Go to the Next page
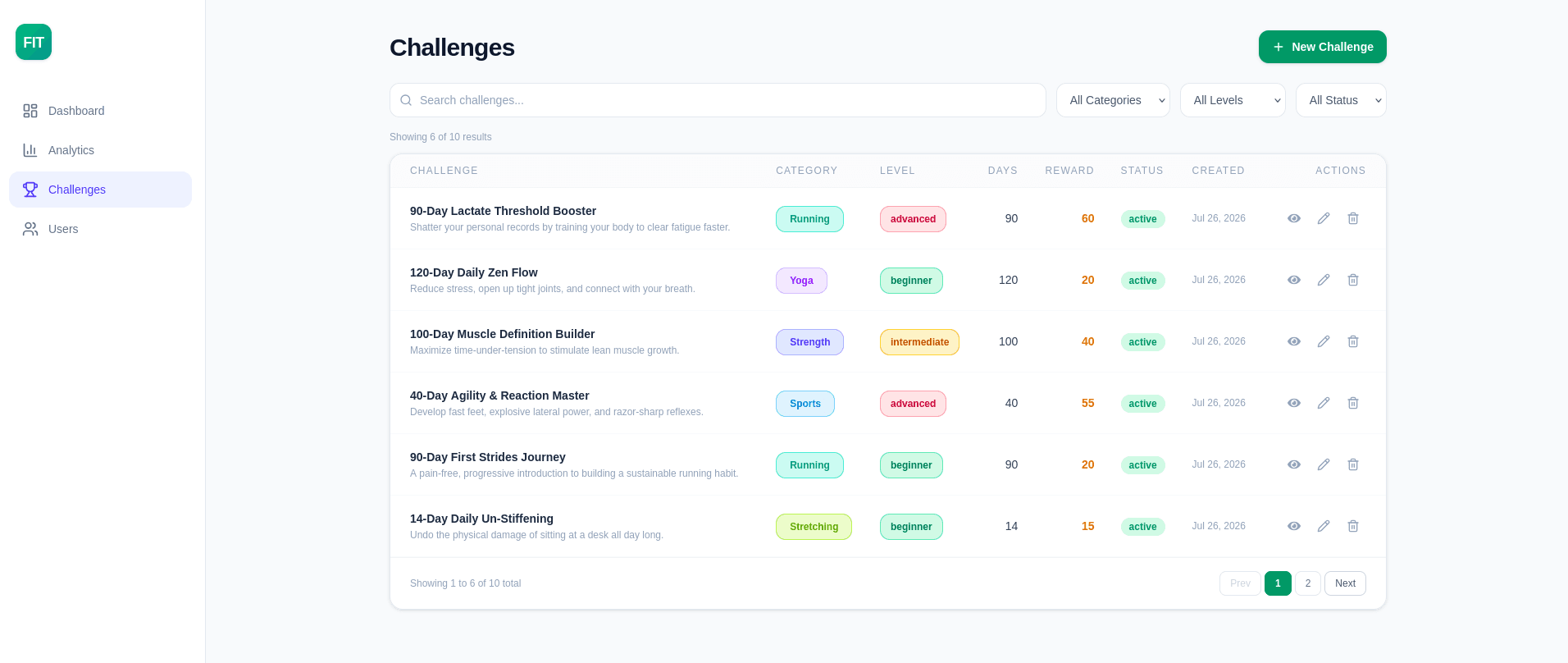The image size is (1568, 663). coord(1345,583)
